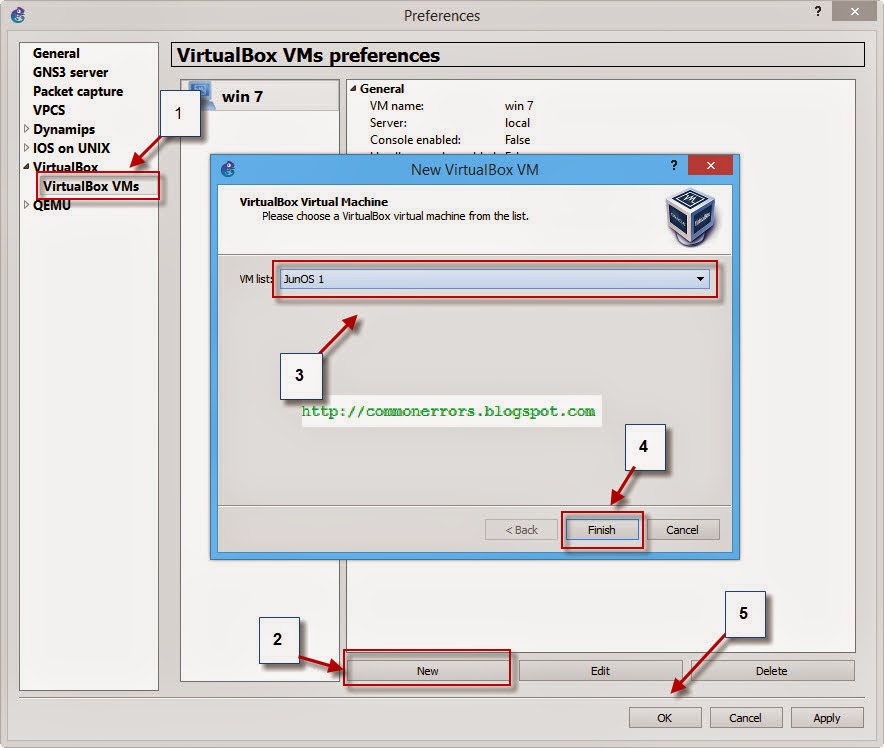Screen dimensions: 884x748
Task: Click the VM list dropdown arrow
Action: point(700,279)
